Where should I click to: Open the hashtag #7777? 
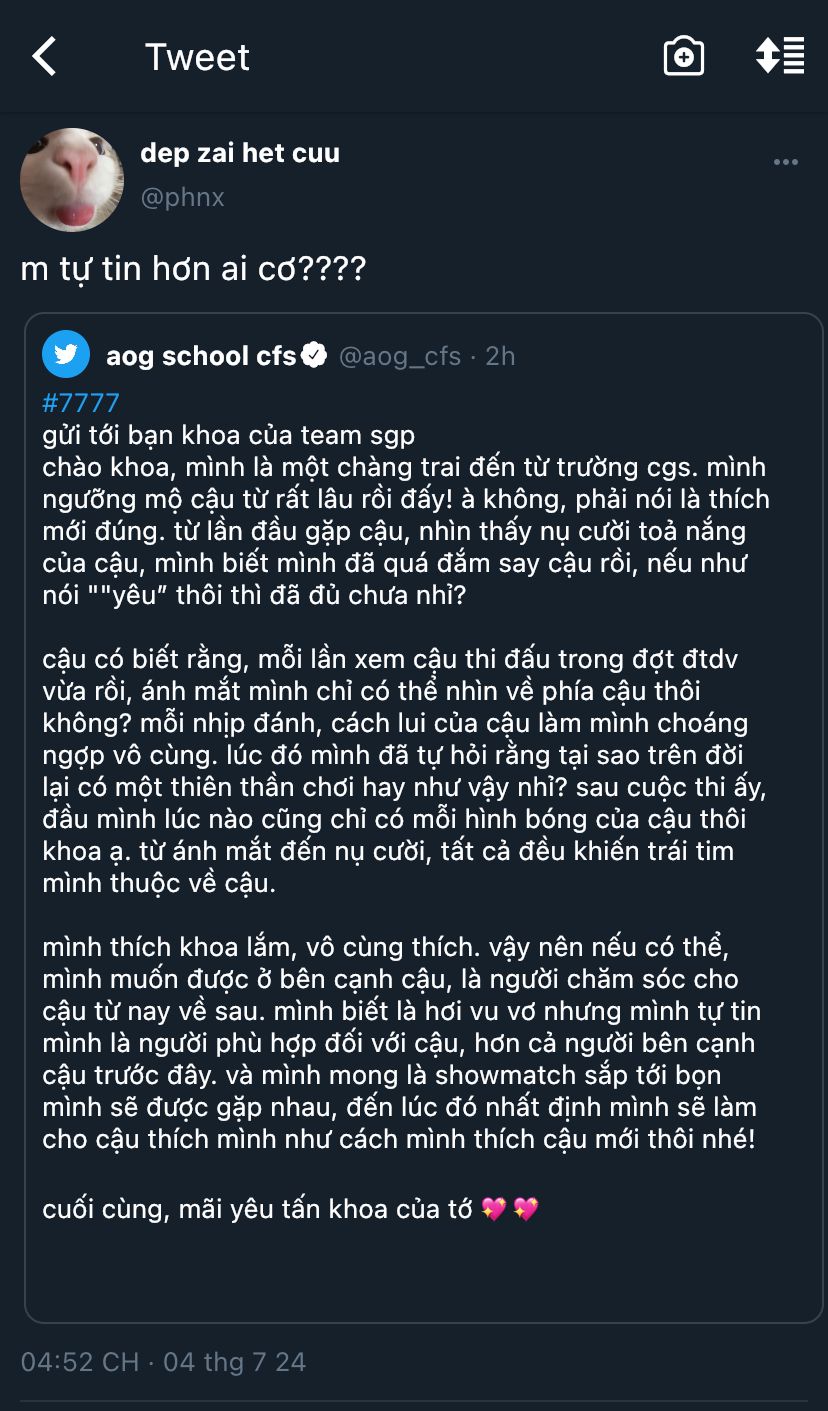pos(81,403)
